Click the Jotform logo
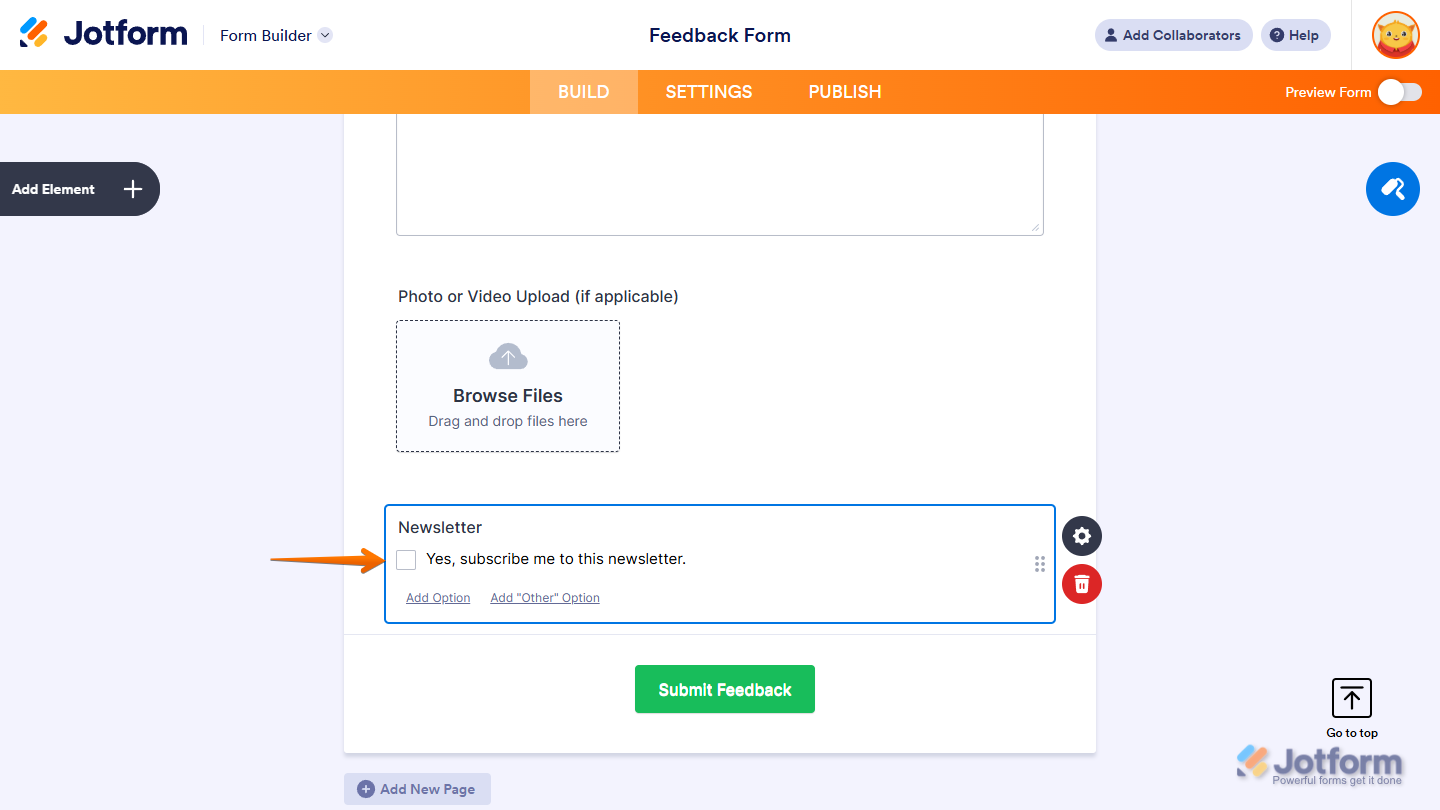The height and width of the screenshot is (810, 1440). 103,32
